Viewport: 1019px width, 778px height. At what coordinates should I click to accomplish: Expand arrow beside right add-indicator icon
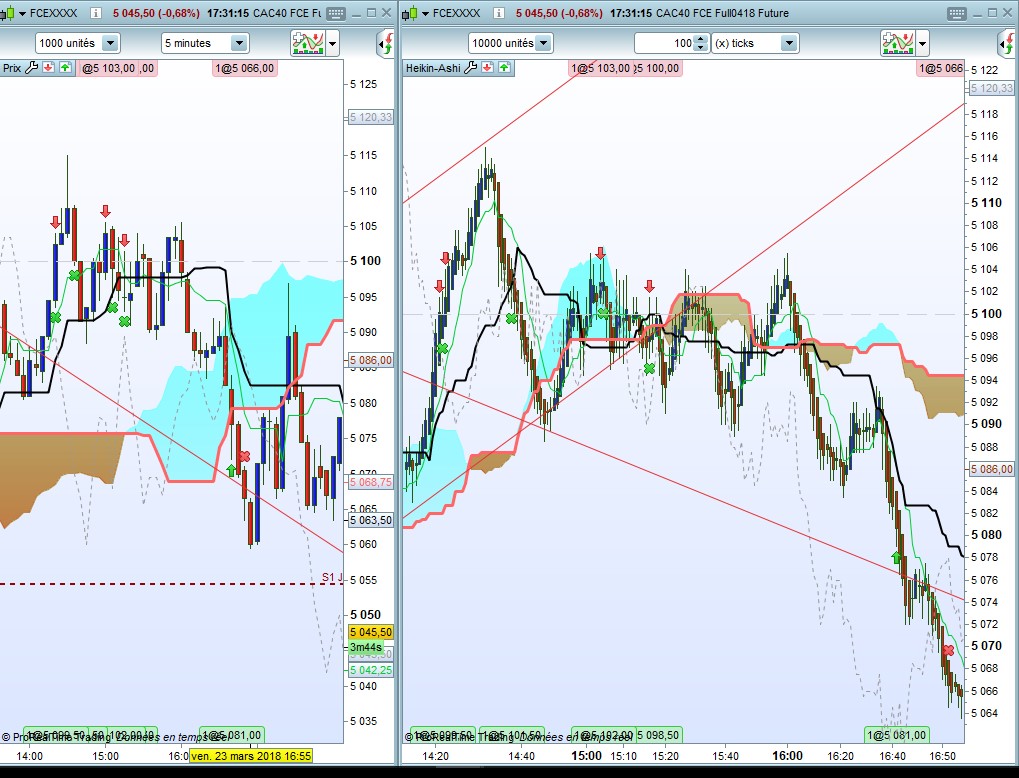[x=922, y=44]
